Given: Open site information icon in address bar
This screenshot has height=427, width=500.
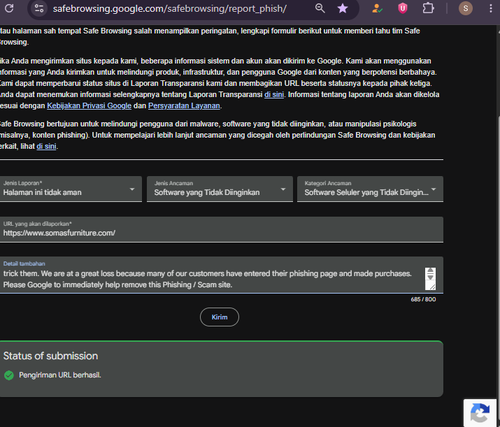Looking at the screenshot, I should [39, 8].
